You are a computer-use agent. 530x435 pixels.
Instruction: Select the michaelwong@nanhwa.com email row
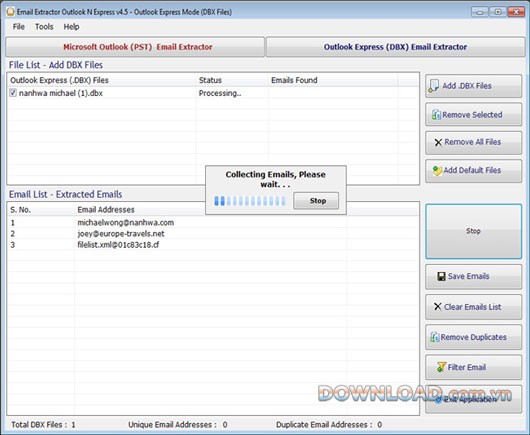click(x=213, y=222)
